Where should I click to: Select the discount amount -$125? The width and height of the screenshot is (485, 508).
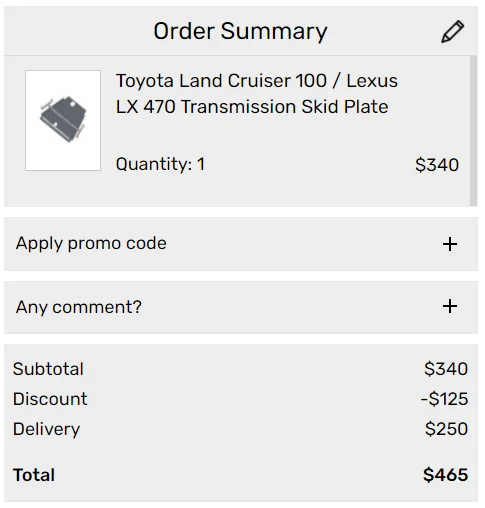(x=444, y=399)
